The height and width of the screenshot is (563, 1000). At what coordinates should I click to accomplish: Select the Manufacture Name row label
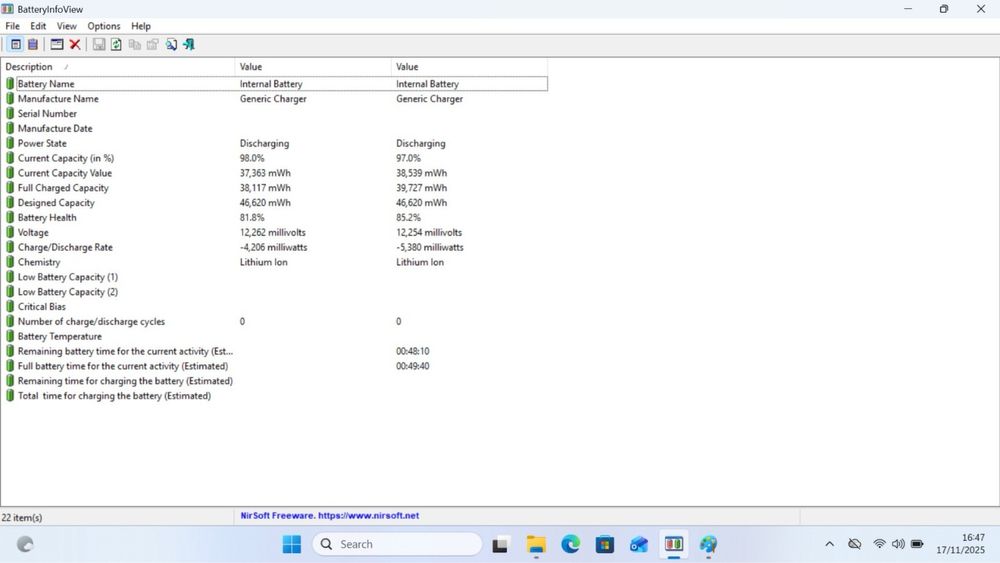[x=58, y=99]
